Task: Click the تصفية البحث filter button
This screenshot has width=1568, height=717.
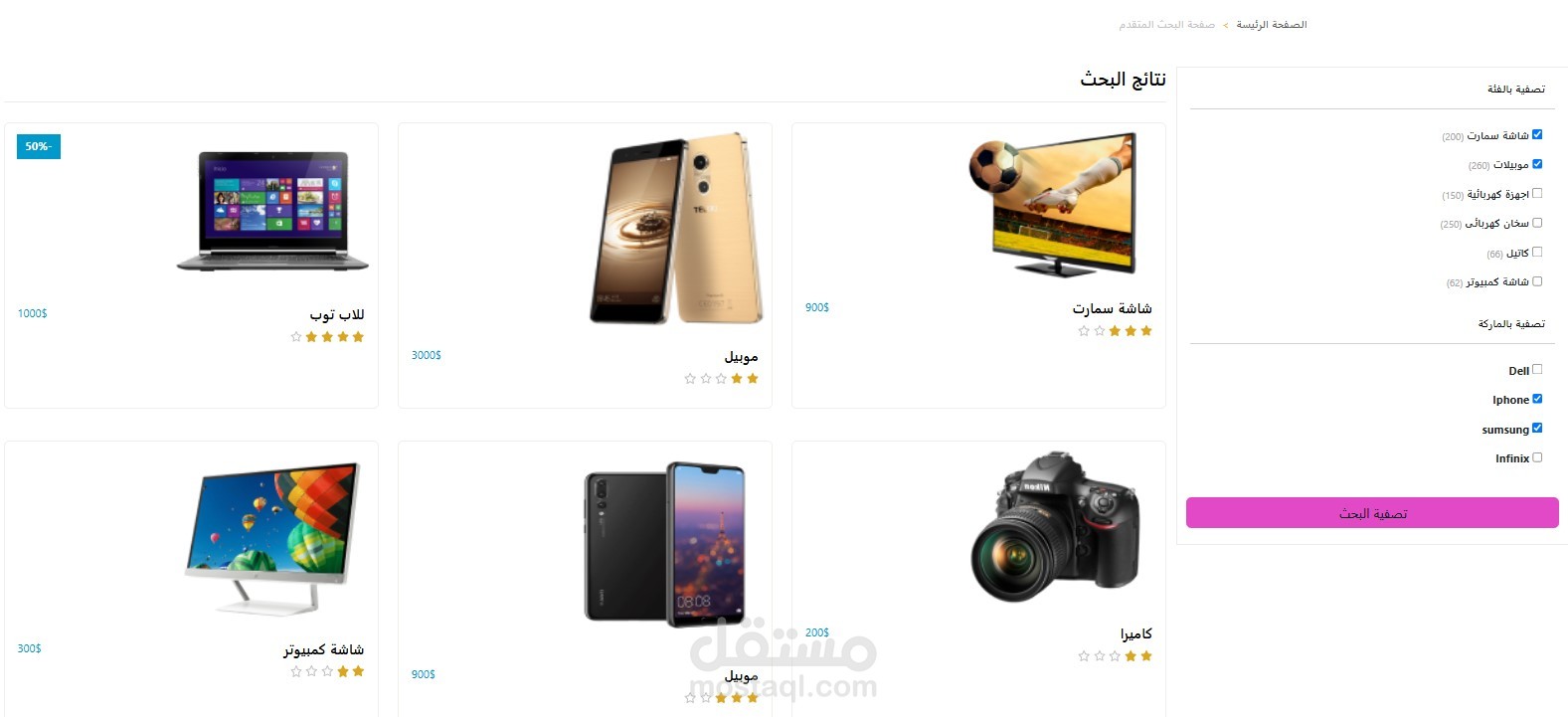Action: (1372, 513)
